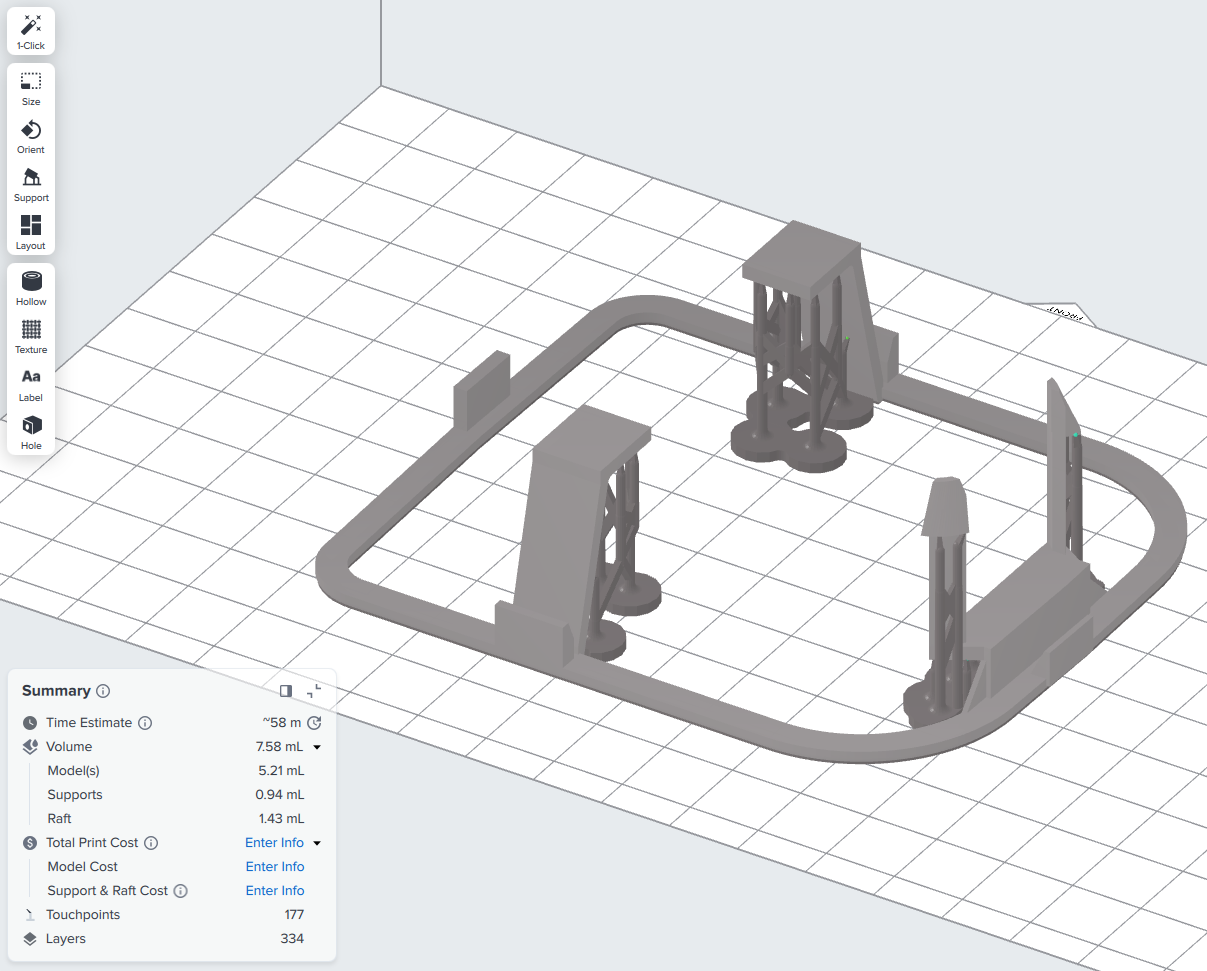Click the dollar icon for Total Print Cost

click(x=30, y=843)
